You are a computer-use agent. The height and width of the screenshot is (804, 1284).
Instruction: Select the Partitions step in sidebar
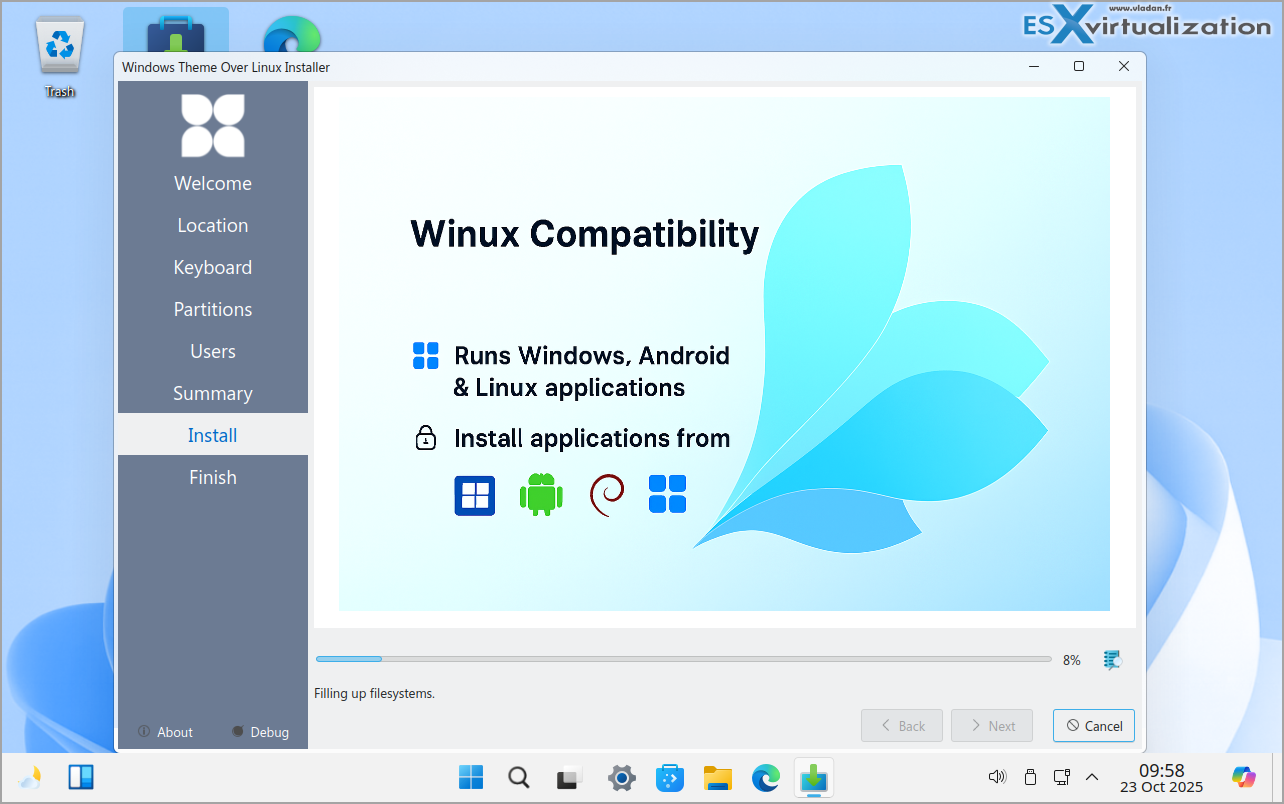click(213, 309)
